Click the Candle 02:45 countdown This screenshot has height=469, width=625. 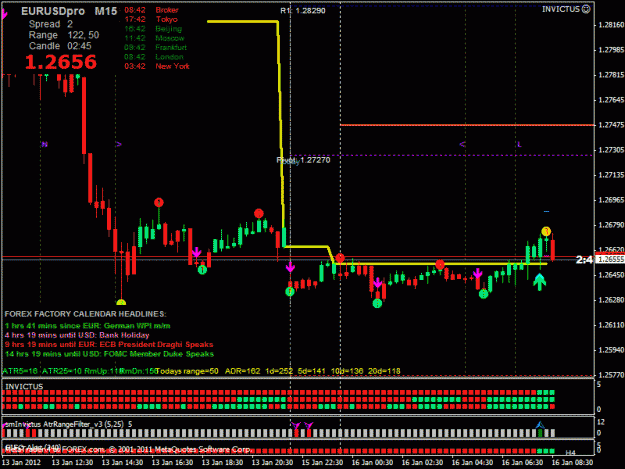(60, 46)
